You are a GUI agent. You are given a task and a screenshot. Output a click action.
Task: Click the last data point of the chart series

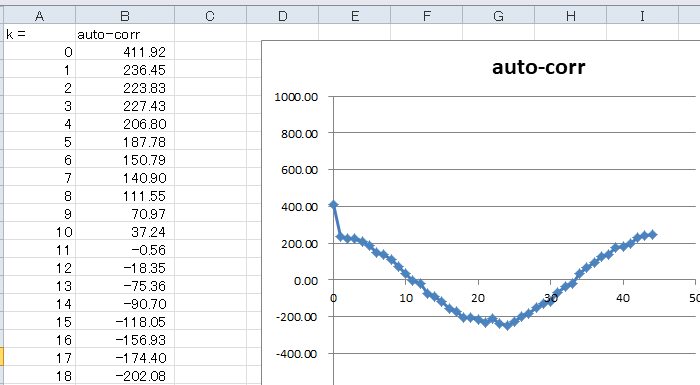pos(652,234)
